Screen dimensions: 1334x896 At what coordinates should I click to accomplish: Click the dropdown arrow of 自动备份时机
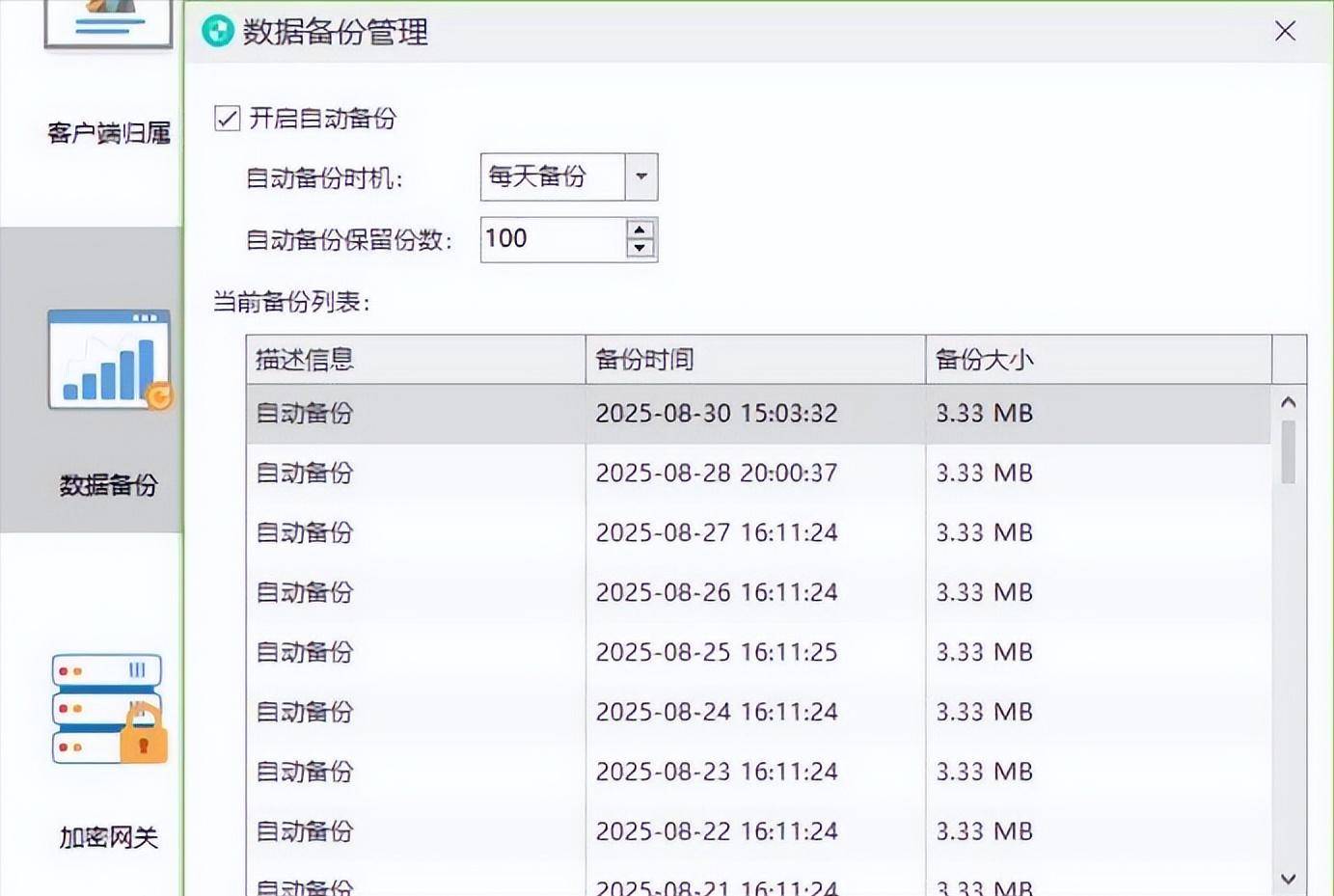641,176
